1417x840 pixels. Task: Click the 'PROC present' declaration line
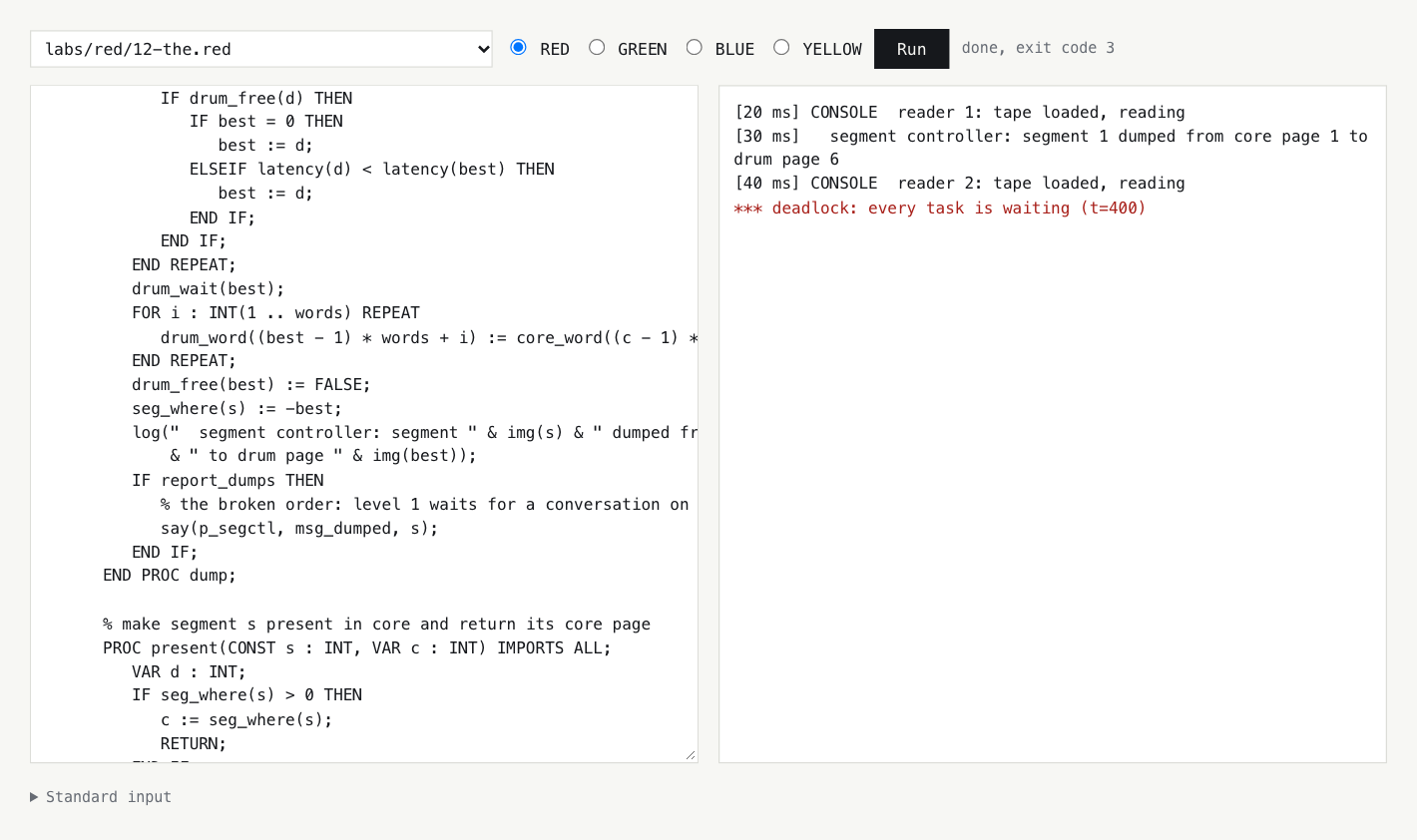357,648
